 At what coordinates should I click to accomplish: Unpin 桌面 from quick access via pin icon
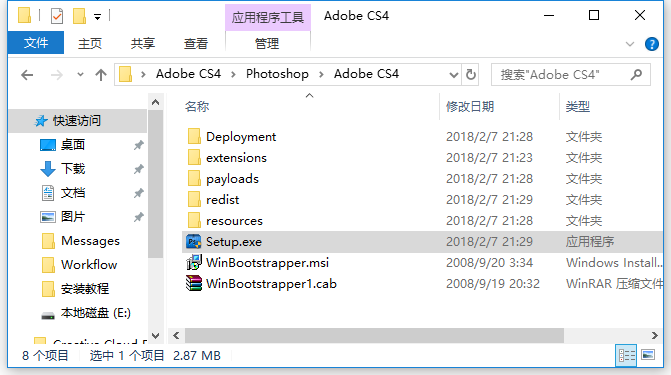[138, 145]
